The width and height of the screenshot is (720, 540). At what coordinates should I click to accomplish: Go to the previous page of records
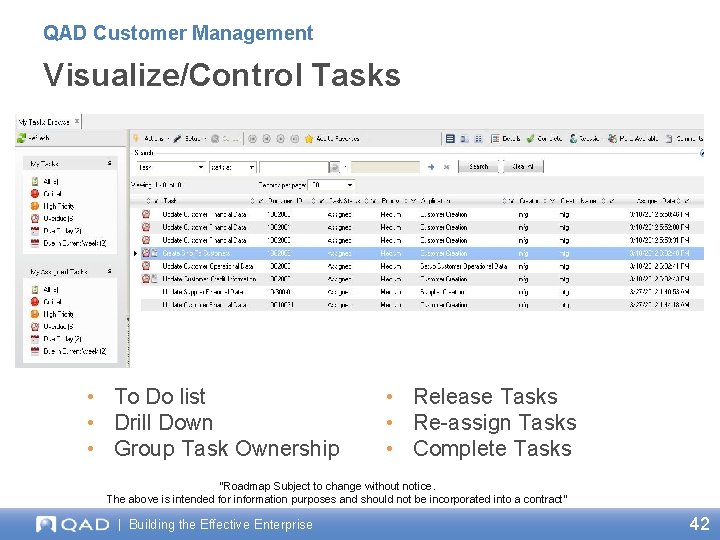point(266,139)
